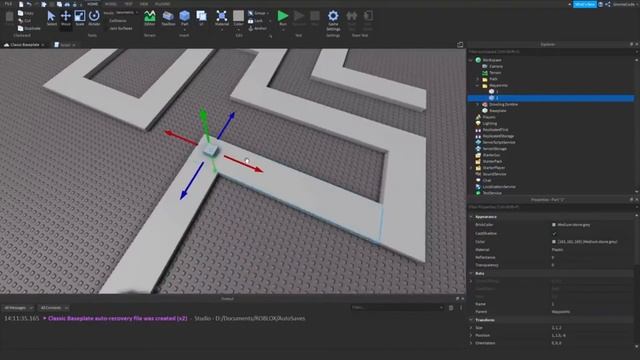
Task: Click the viewport maximize icon above 3D view
Action: coord(460,44)
